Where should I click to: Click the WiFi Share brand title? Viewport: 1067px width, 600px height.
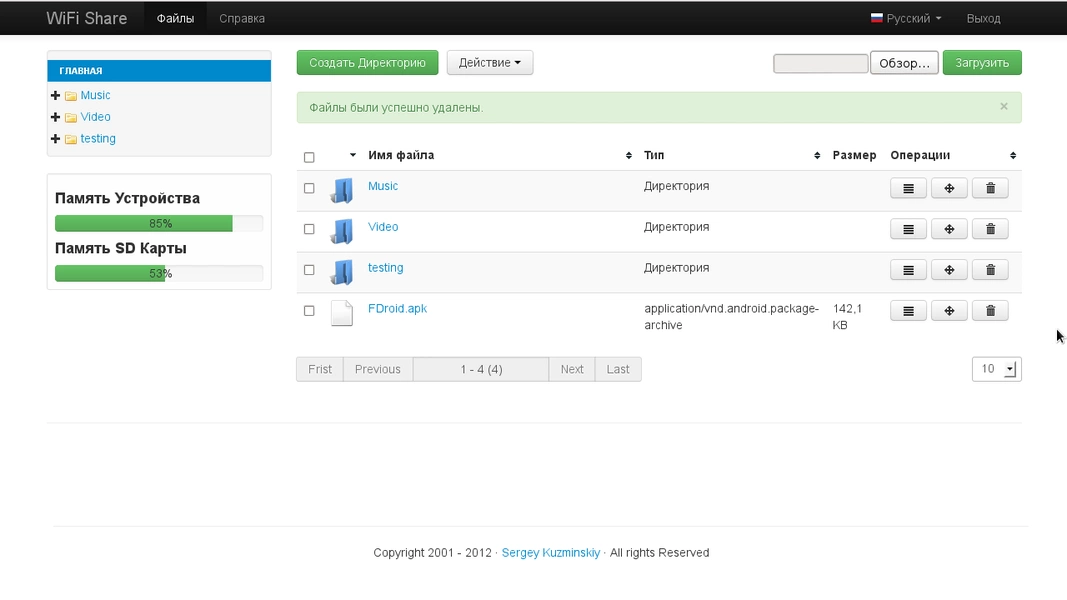pyautogui.click(x=86, y=18)
